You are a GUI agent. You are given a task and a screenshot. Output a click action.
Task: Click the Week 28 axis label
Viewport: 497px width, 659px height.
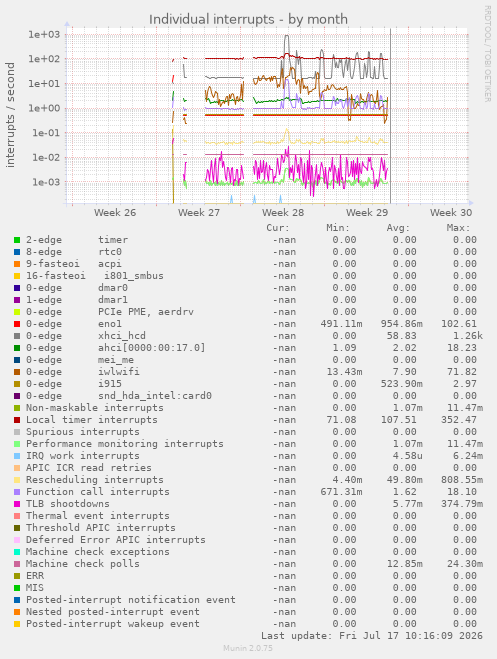pyautogui.click(x=283, y=213)
